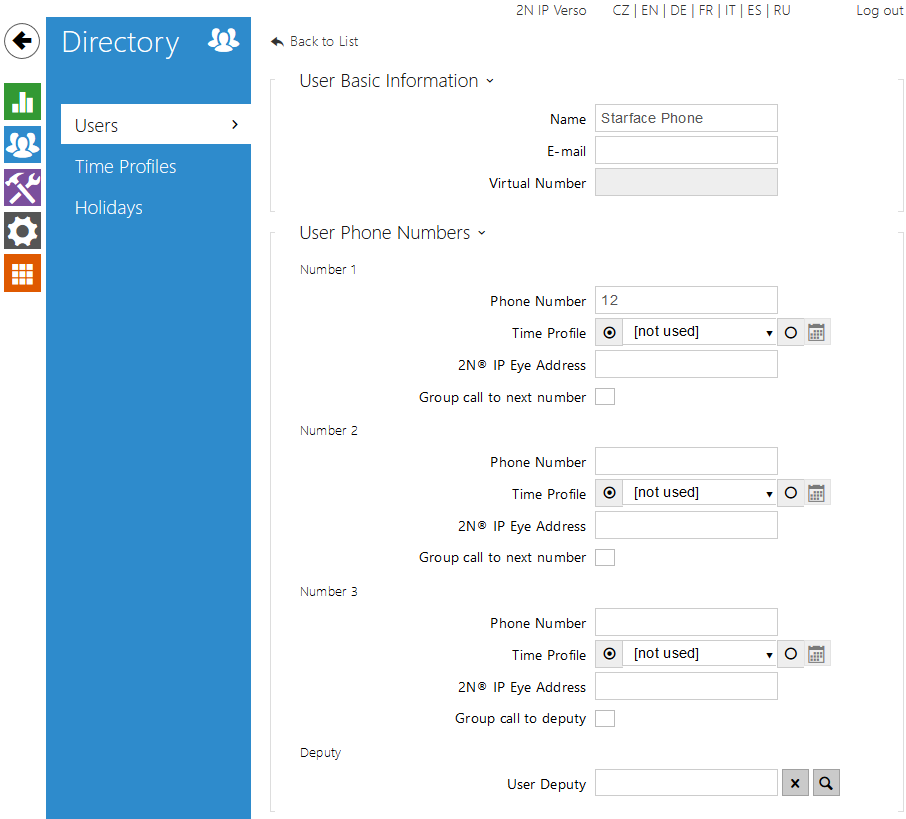Open the green Status chart icon
This screenshot has height=819, width=906.
(22, 102)
